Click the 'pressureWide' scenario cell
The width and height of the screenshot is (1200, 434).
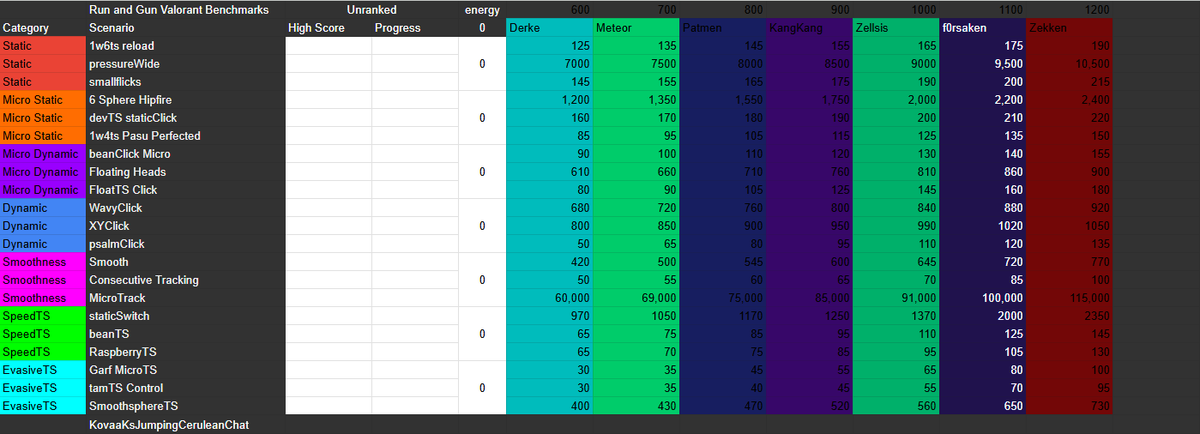(185, 63)
